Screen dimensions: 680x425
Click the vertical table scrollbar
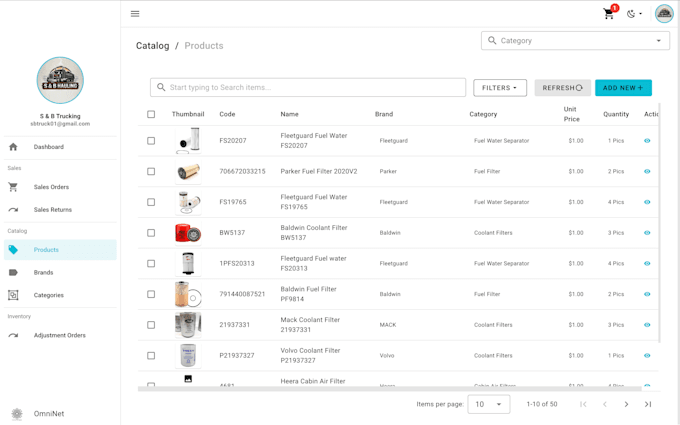tap(660, 223)
